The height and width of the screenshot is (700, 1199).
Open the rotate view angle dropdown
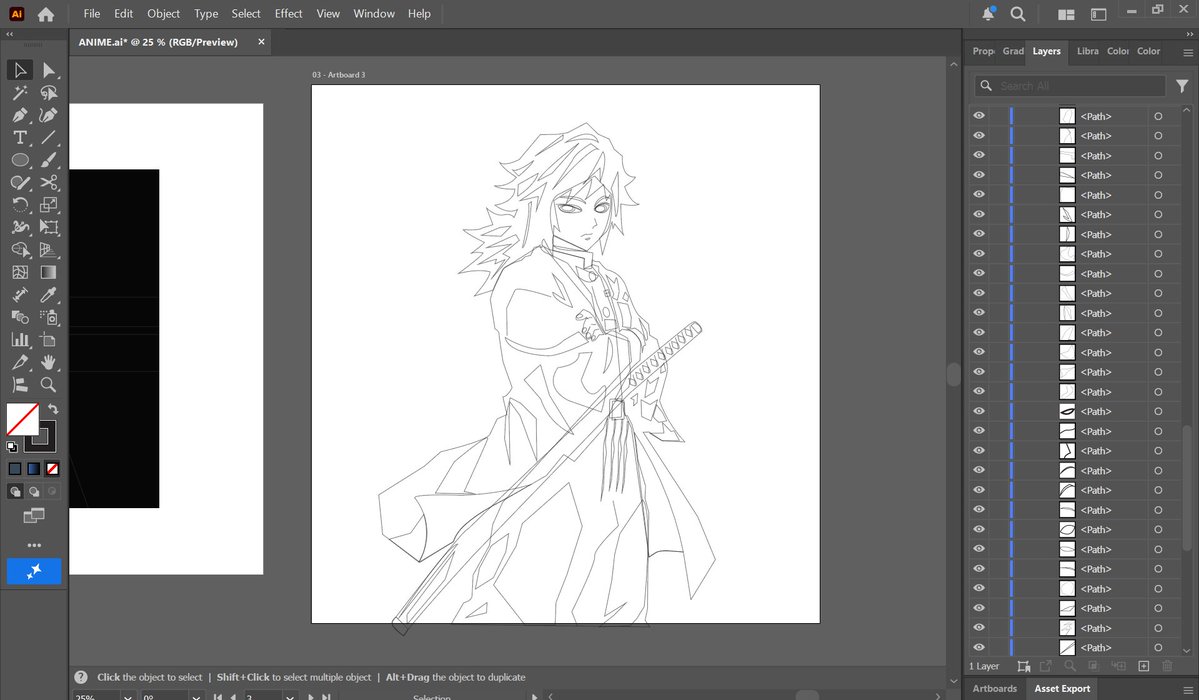(197, 697)
